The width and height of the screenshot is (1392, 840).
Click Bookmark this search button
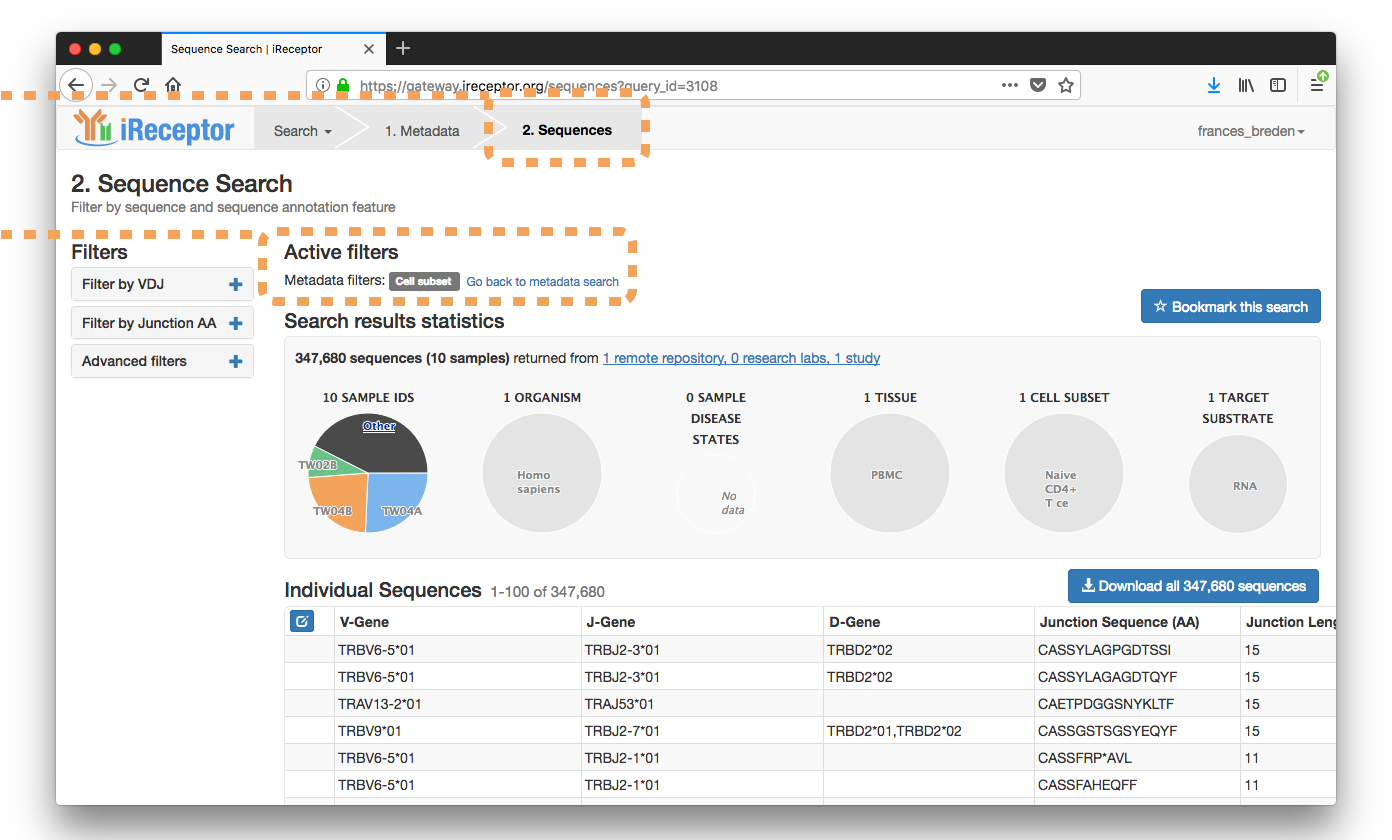1230,307
